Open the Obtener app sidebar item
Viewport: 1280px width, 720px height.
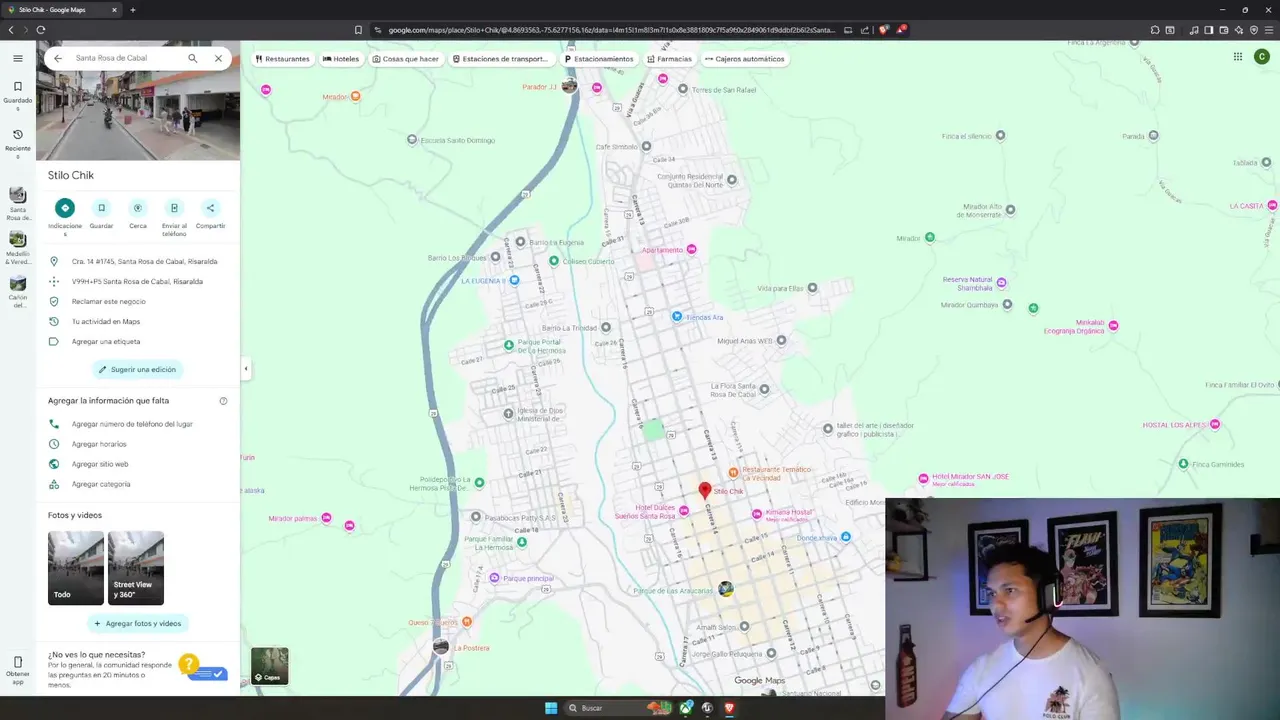click(17, 669)
